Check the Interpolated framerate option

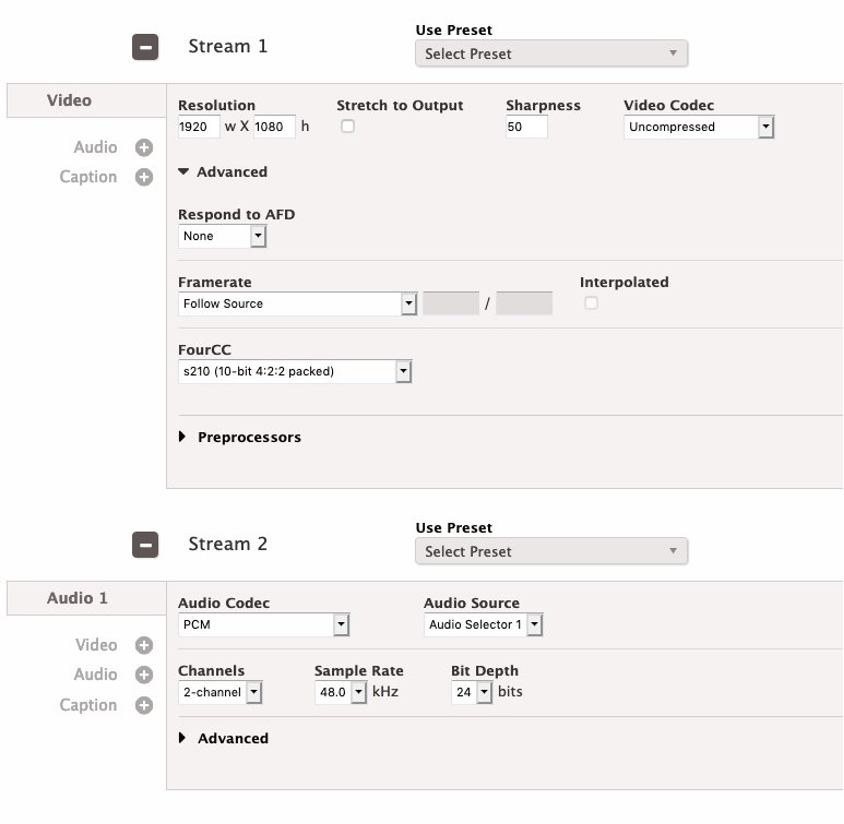590,304
